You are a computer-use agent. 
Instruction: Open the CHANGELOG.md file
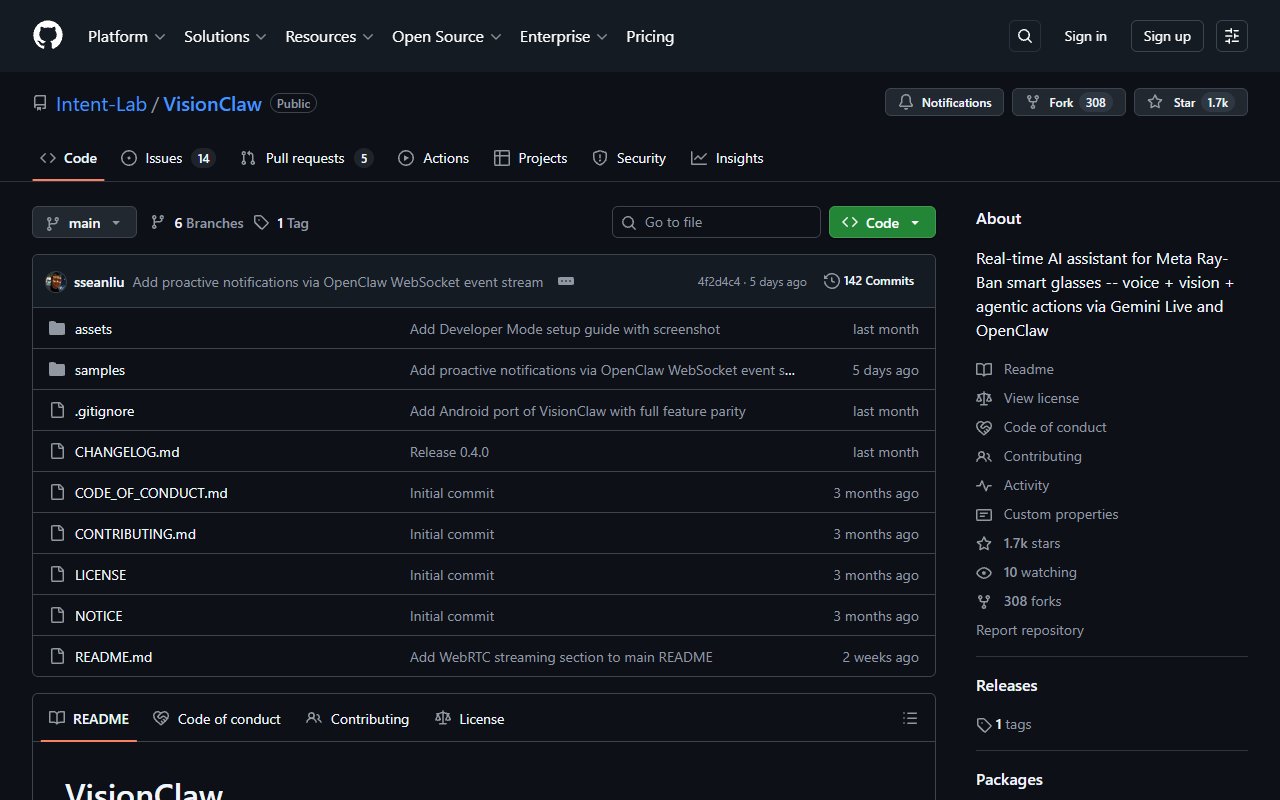click(x=127, y=451)
